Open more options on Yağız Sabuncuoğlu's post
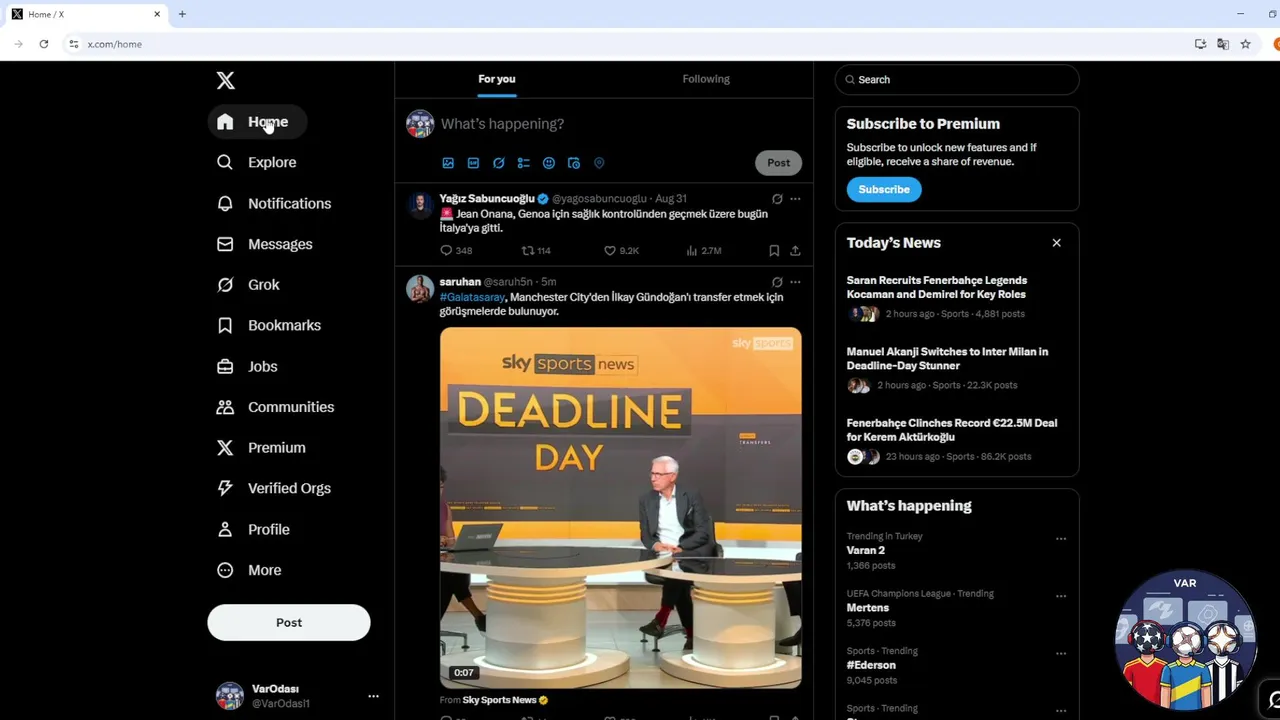Screen dimensions: 1280x720 tap(795, 199)
